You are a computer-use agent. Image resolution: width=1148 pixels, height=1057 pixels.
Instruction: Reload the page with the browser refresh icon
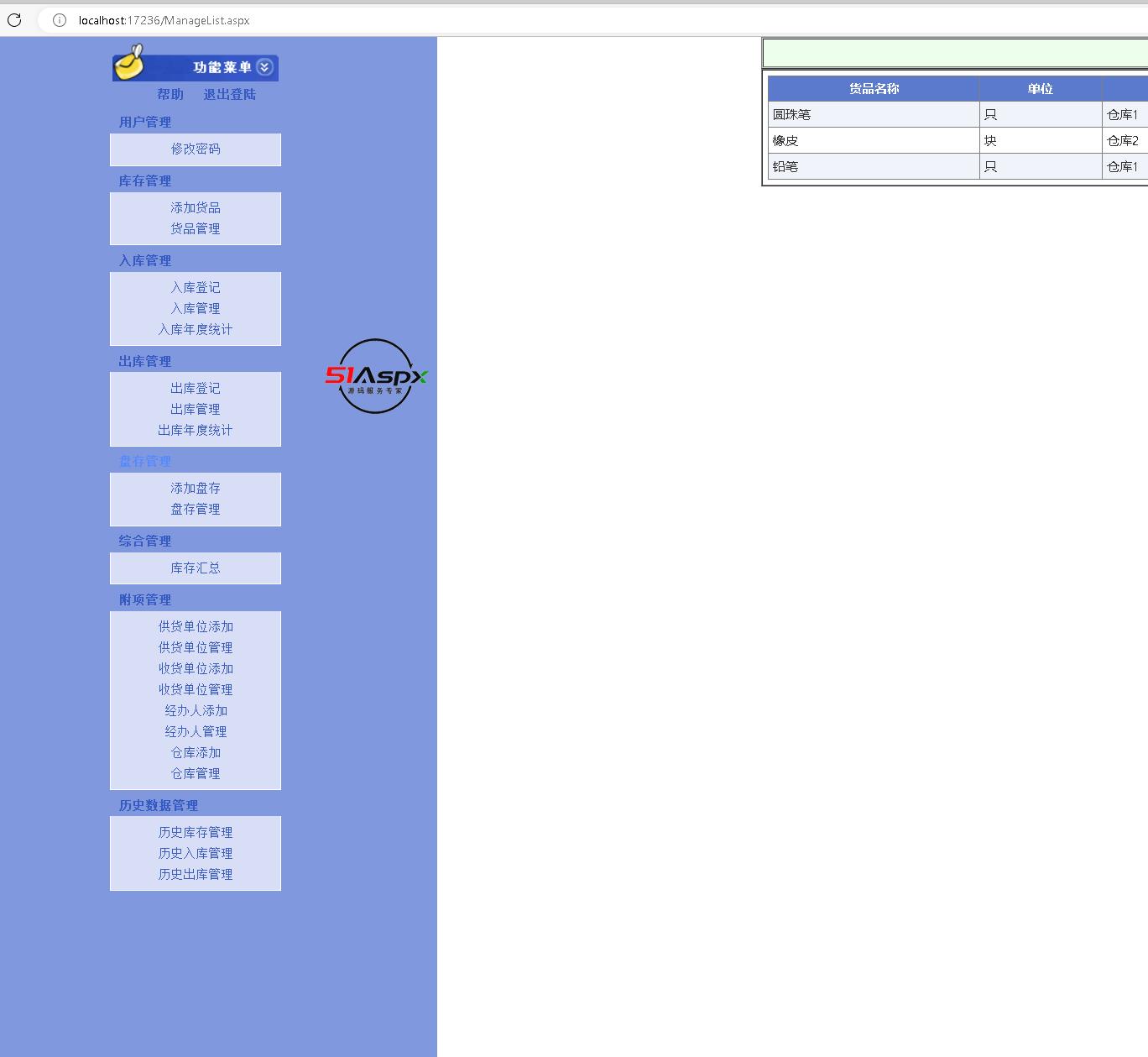pyautogui.click(x=14, y=20)
